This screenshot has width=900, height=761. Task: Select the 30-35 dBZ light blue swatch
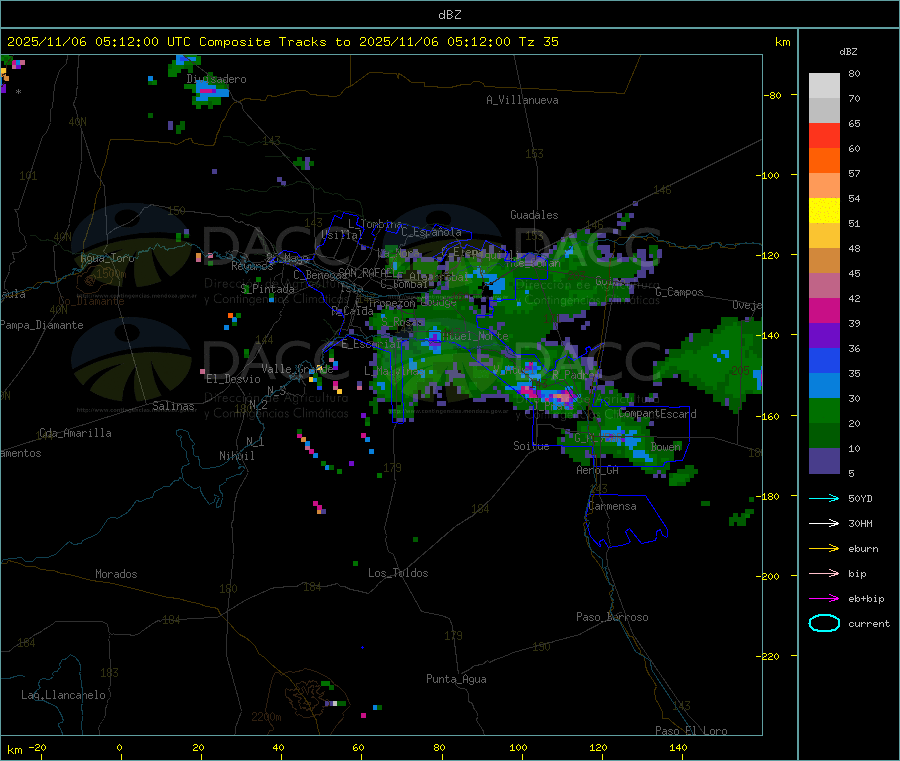pyautogui.click(x=824, y=386)
